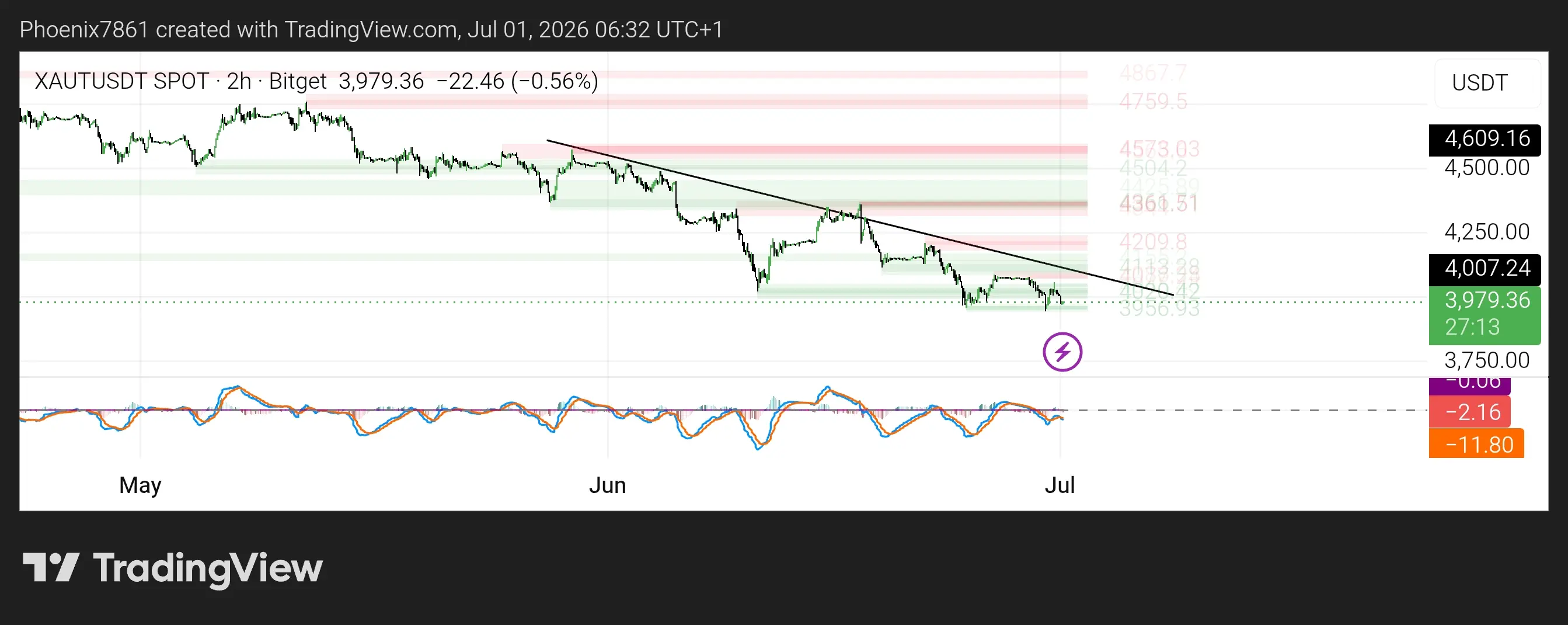Click the purple lightning bolt icon
This screenshot has height=625, width=1568.
(x=1062, y=352)
